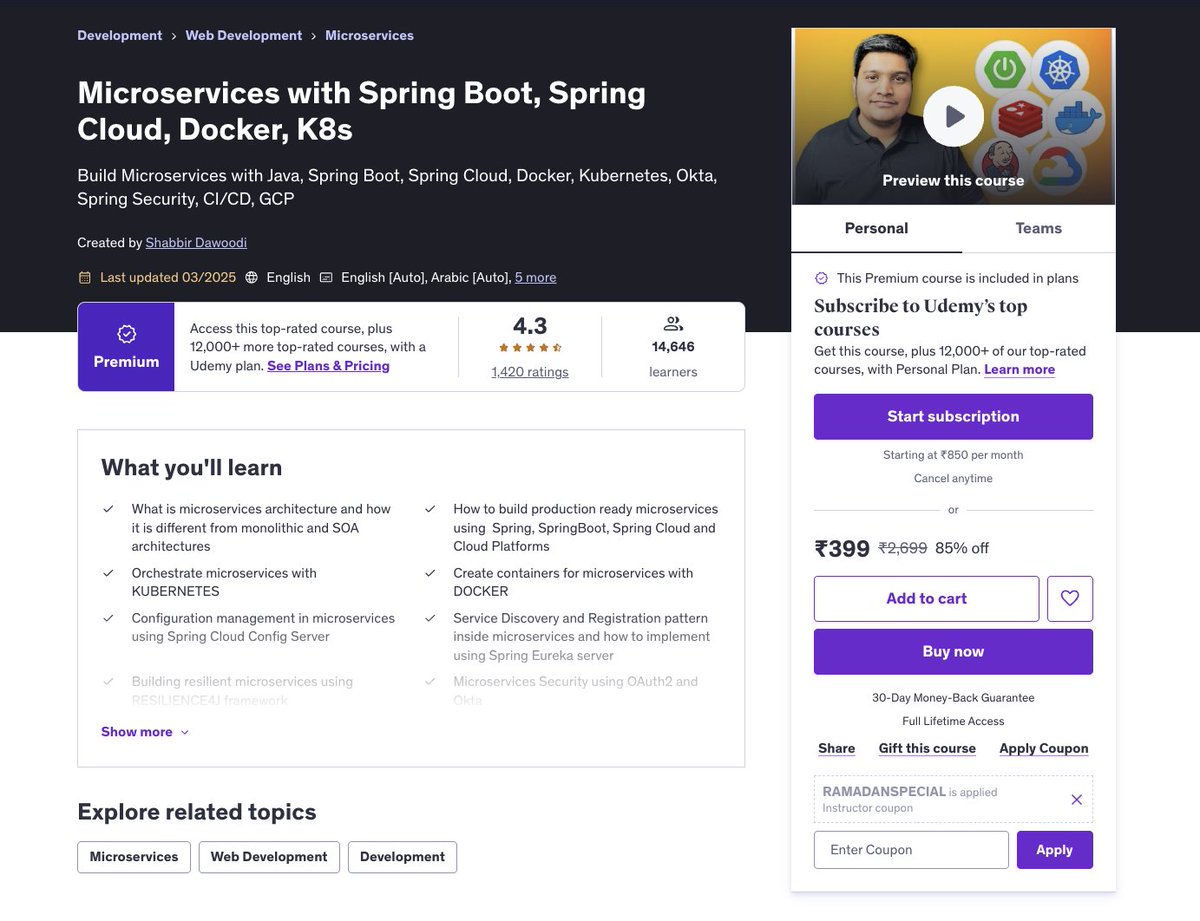The image size is (1200, 921).
Task: Focus the Enter Coupon field
Action: 911,850
